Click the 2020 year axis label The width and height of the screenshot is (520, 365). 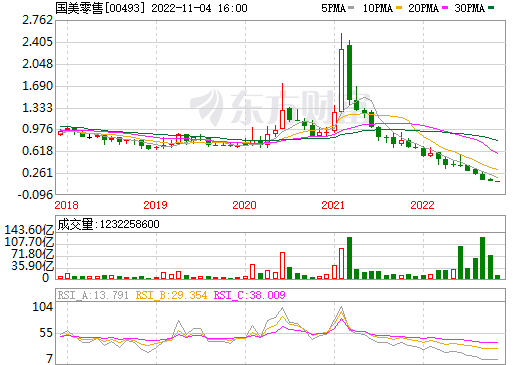click(244, 205)
